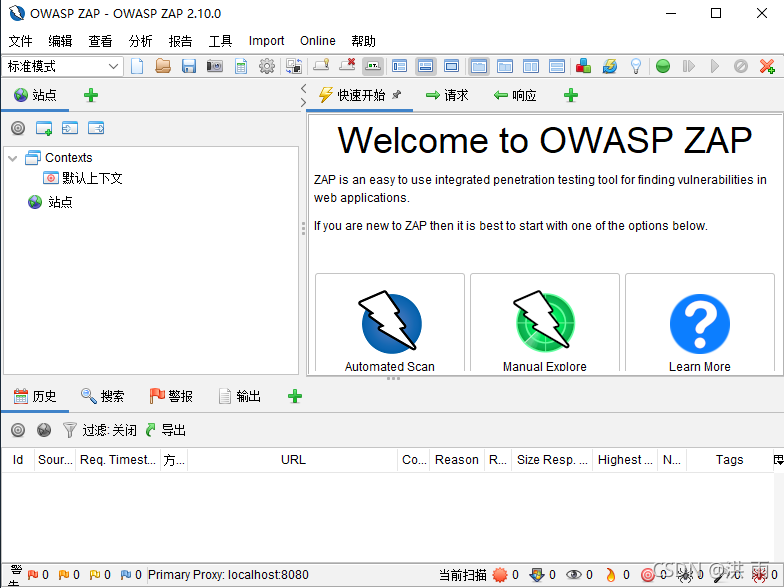Screen dimensions: 784x588
Task: Click the Learn More button
Action: click(700, 322)
